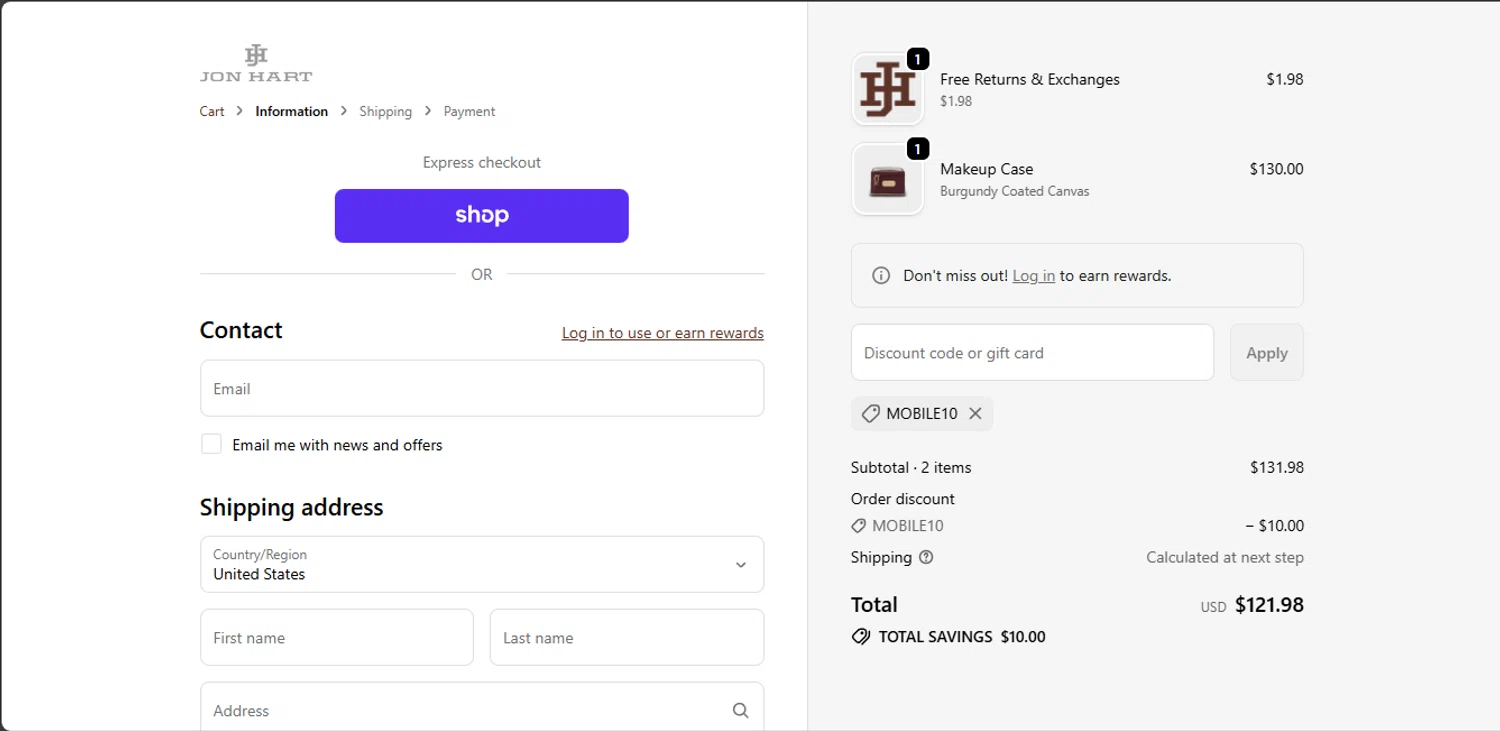
Task: Click the Calculated at next step text
Action: click(x=1225, y=557)
